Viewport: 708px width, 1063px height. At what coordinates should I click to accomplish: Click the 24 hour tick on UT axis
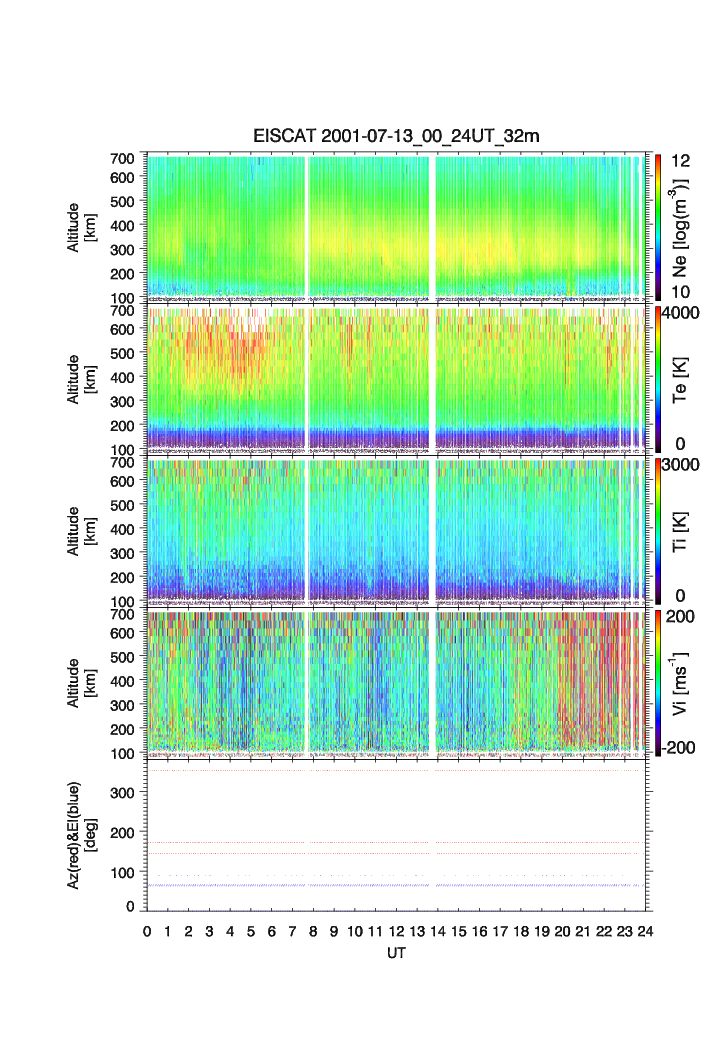tap(645, 931)
